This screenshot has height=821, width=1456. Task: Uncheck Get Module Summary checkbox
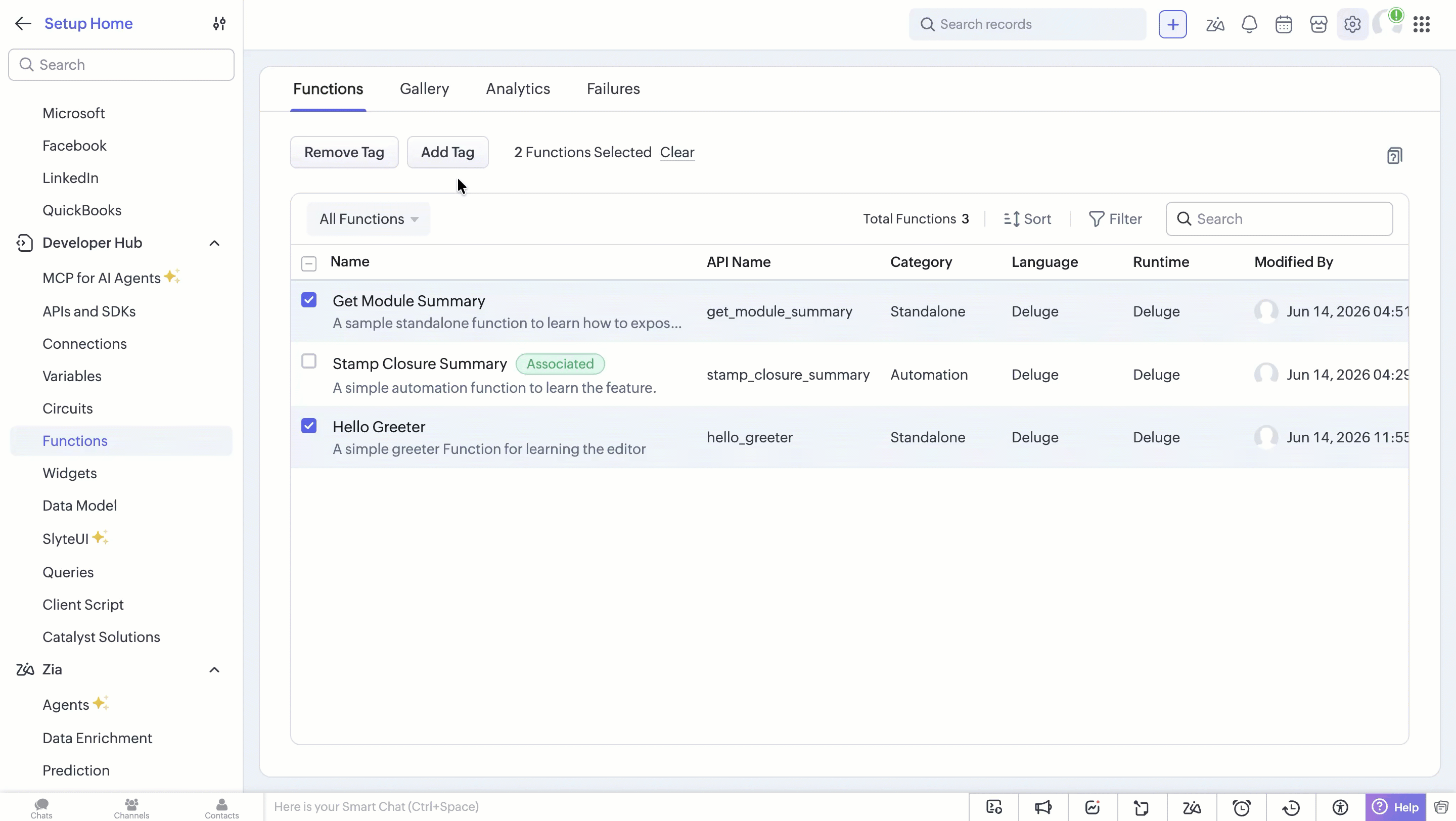click(x=308, y=300)
